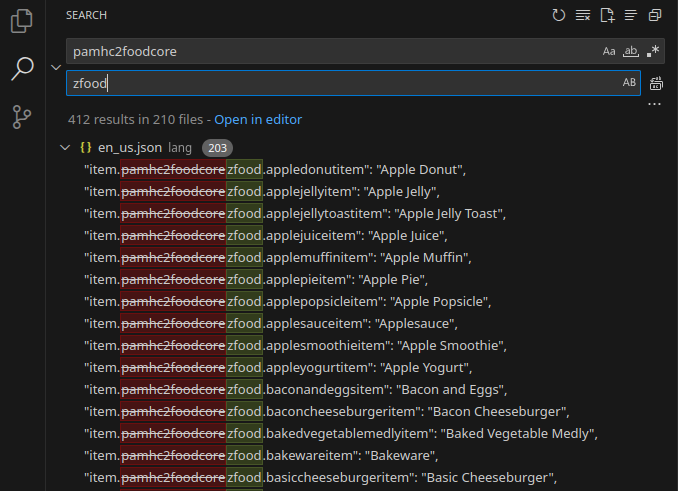Refresh the search results
The image size is (678, 491).
559,15
